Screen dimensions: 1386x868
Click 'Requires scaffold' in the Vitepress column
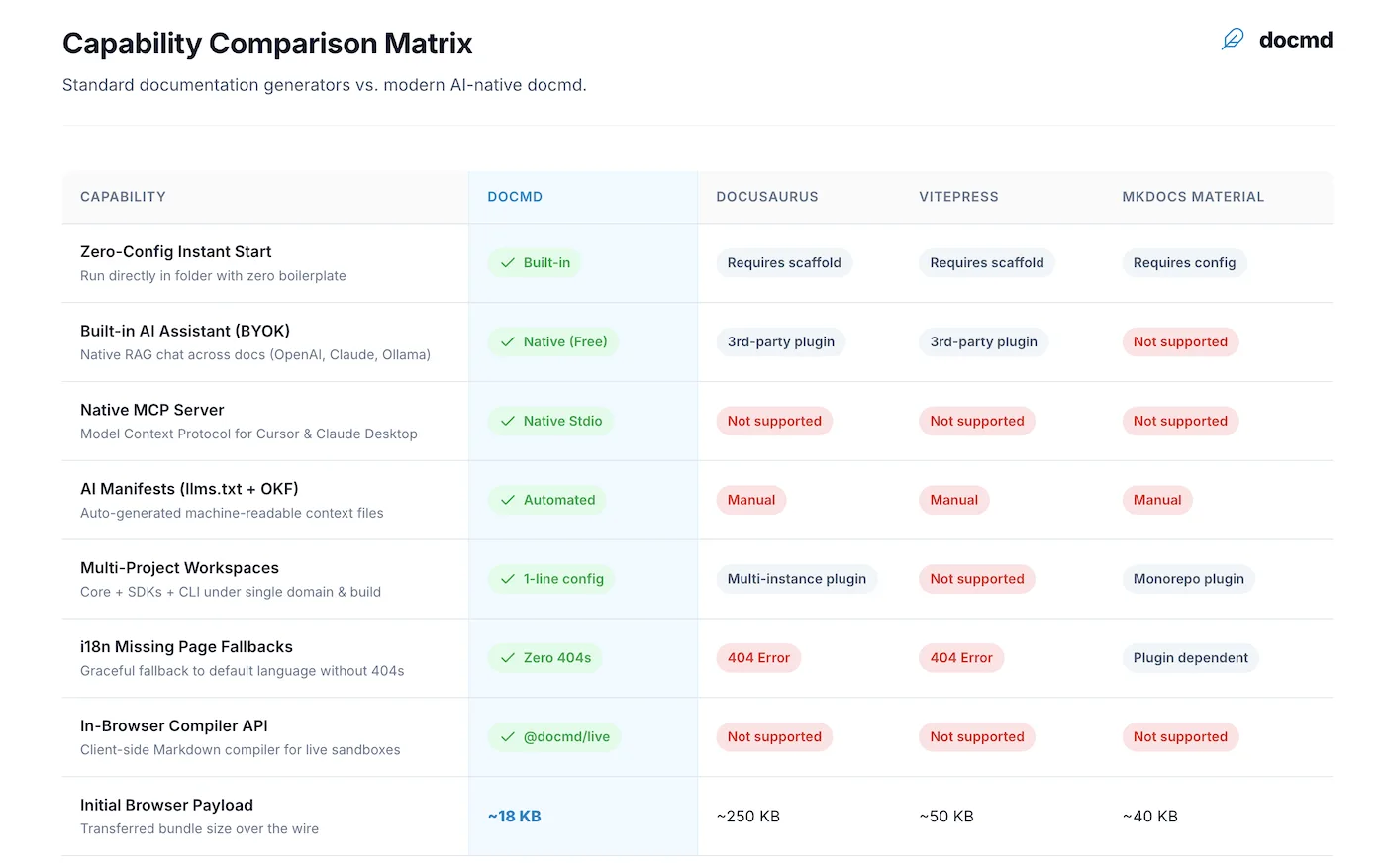(987, 263)
